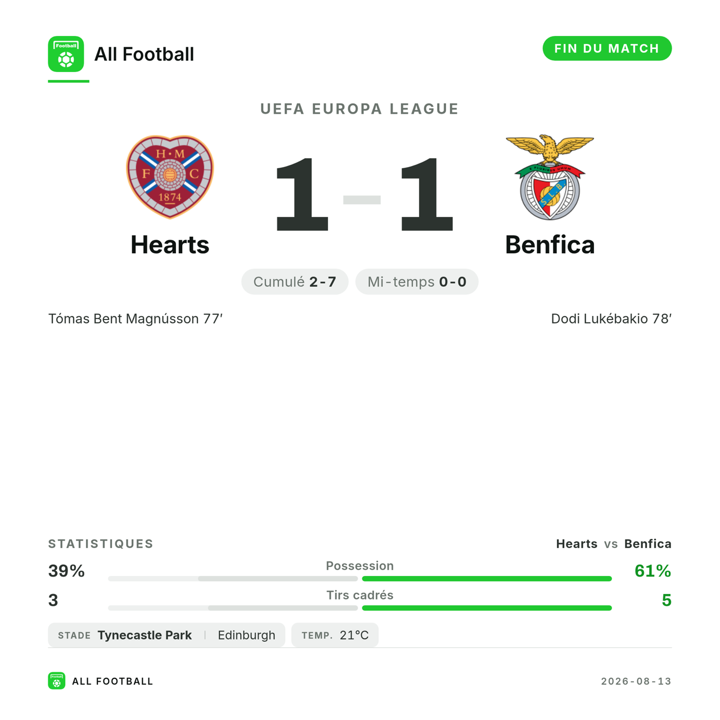
Task: Click the All Football app logo icon
Action: [x=66, y=54]
